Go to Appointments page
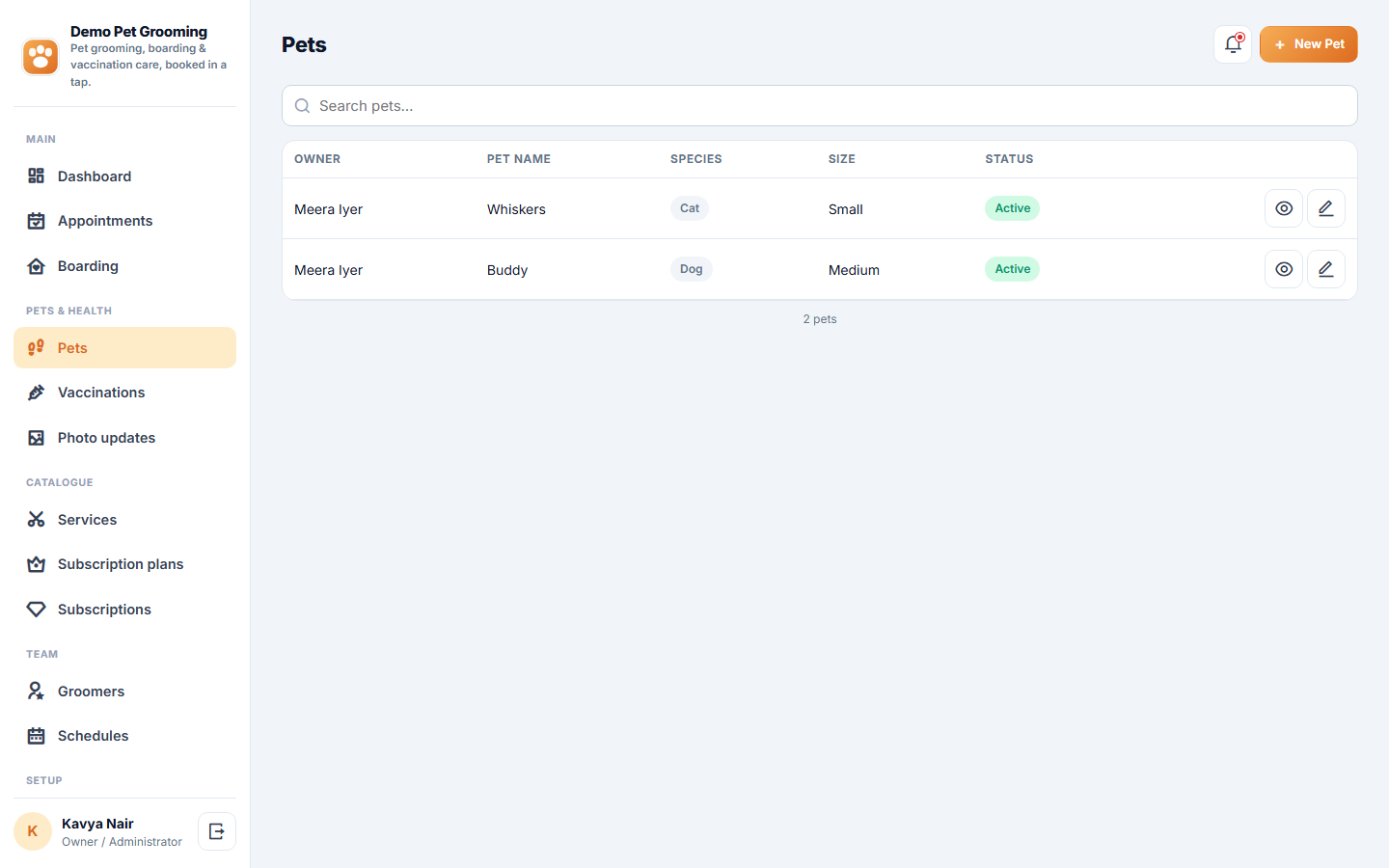The image size is (1389, 868). (x=124, y=221)
